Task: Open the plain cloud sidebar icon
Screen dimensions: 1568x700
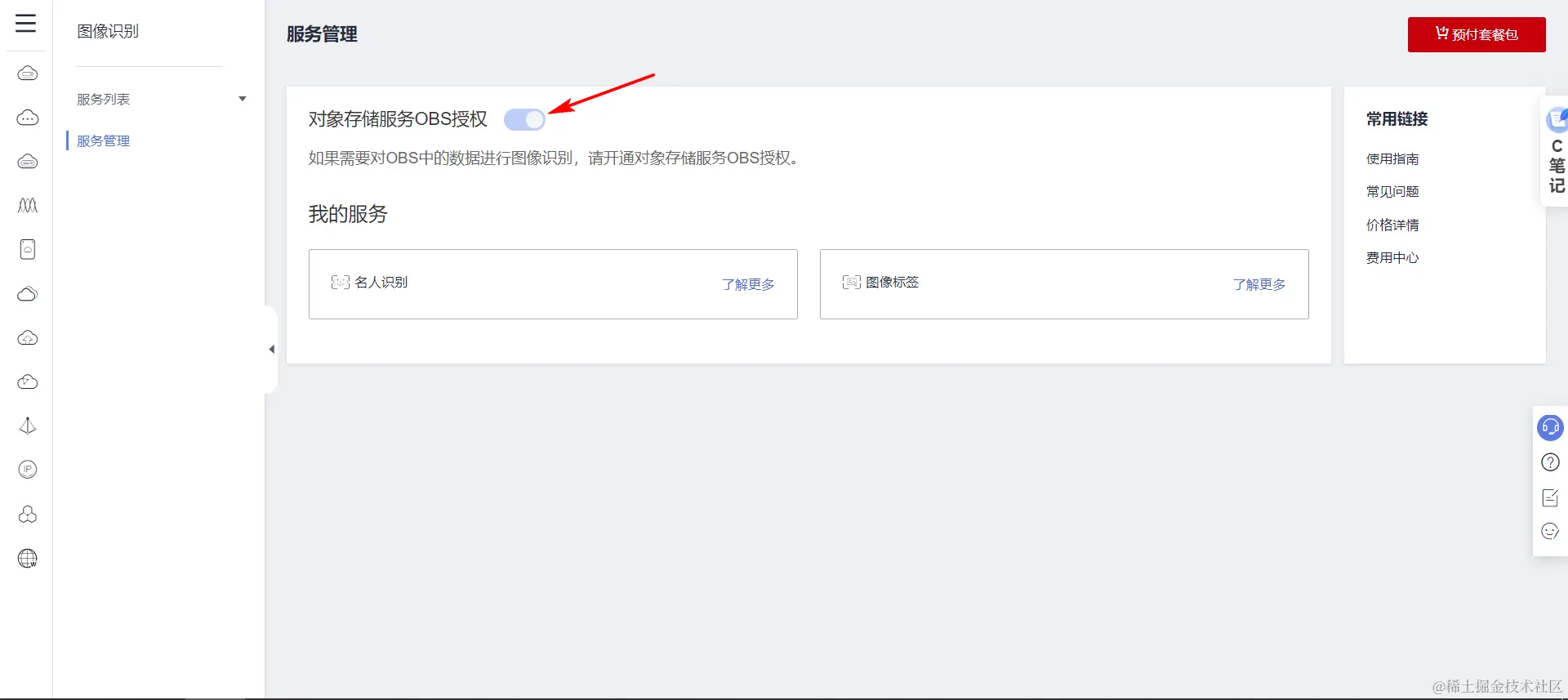Action: click(28, 293)
